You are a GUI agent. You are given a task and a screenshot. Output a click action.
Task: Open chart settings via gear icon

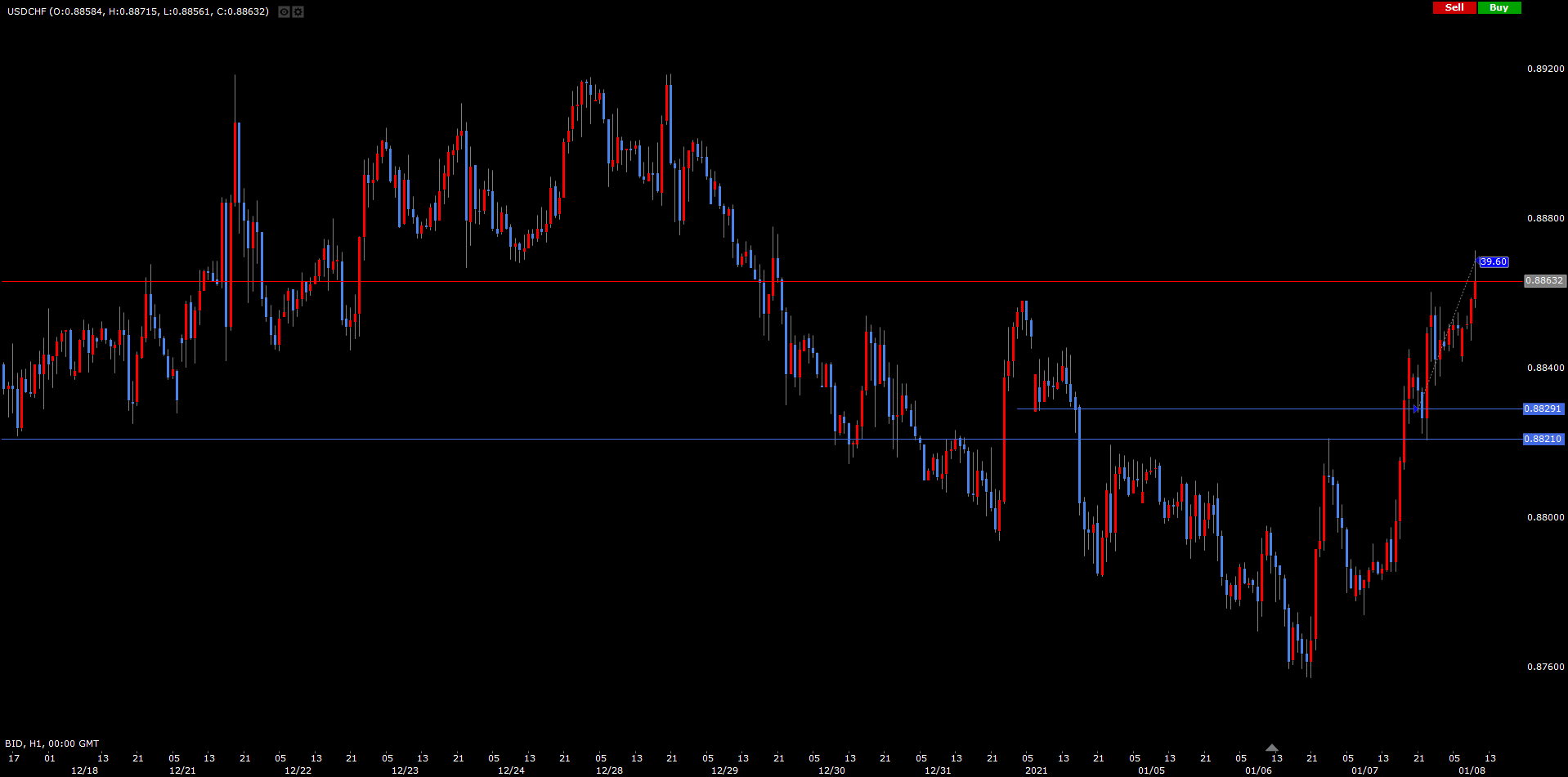(x=298, y=11)
